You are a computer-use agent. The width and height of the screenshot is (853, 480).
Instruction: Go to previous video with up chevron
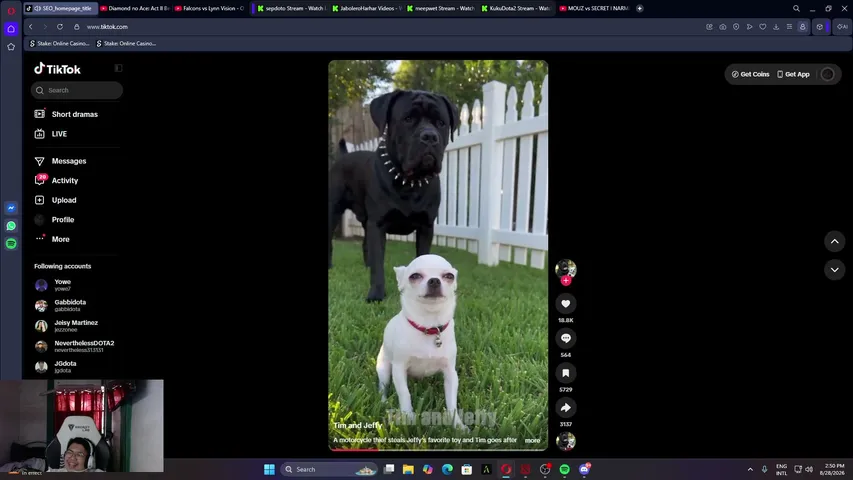click(x=835, y=241)
